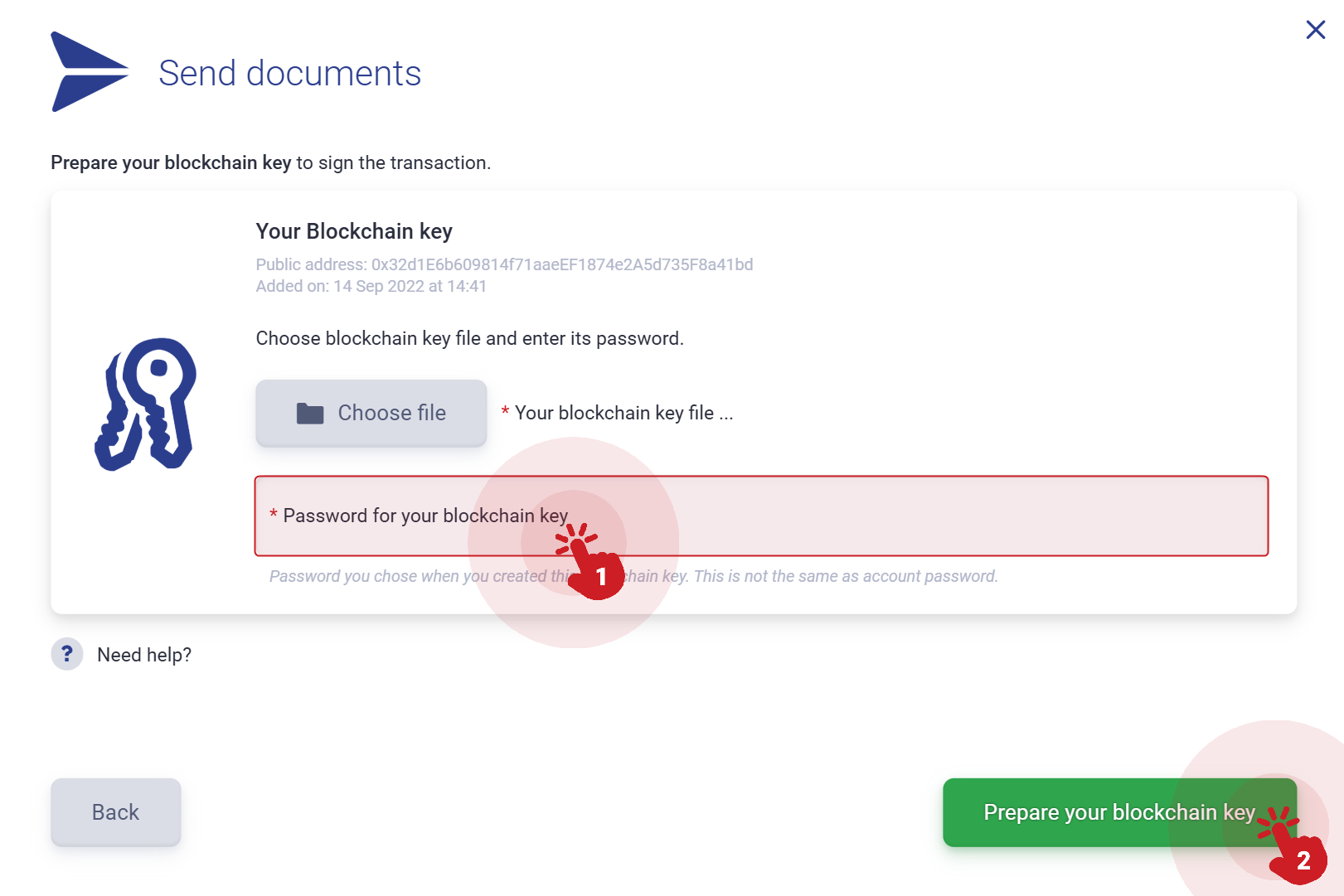Go back using the Back button
The height and width of the screenshot is (896, 1344).
coord(116,812)
